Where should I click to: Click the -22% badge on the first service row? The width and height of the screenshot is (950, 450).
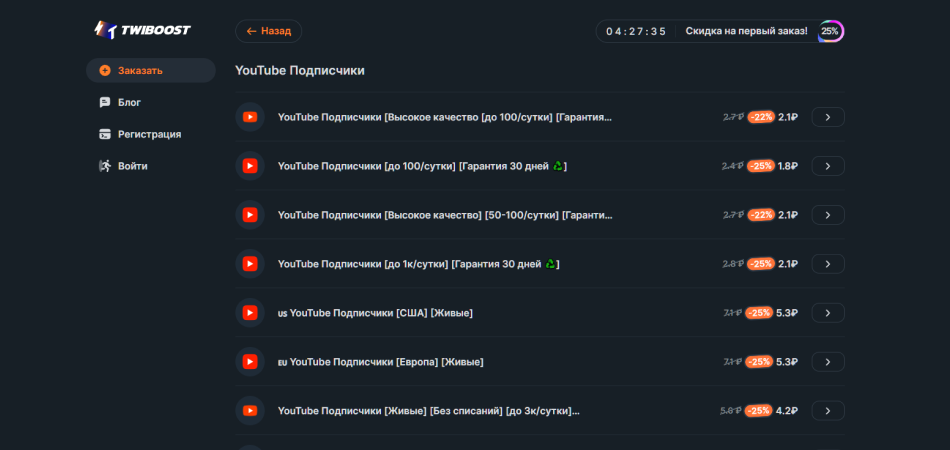pyautogui.click(x=761, y=117)
